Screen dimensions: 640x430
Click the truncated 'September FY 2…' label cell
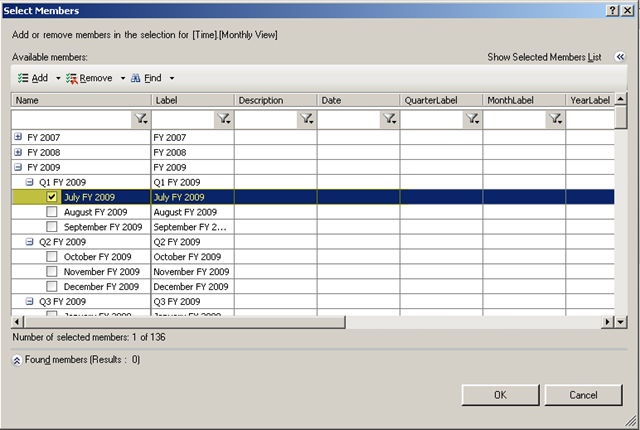[x=193, y=227]
